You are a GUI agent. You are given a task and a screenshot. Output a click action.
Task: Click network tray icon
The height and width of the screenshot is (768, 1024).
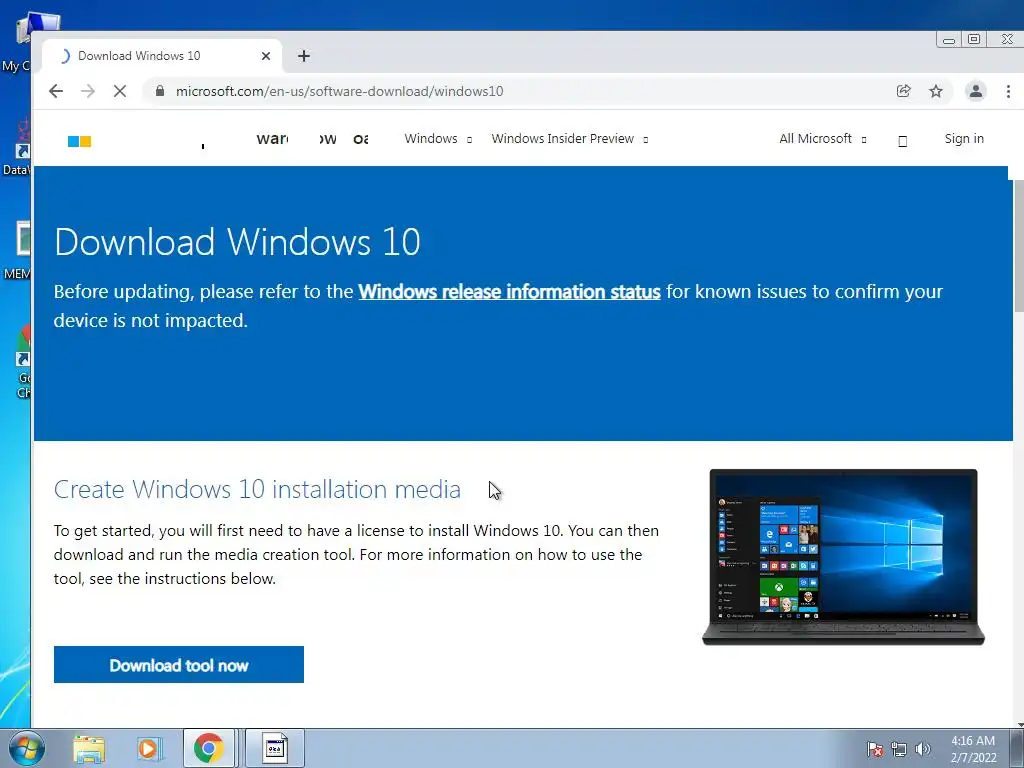tap(899, 749)
